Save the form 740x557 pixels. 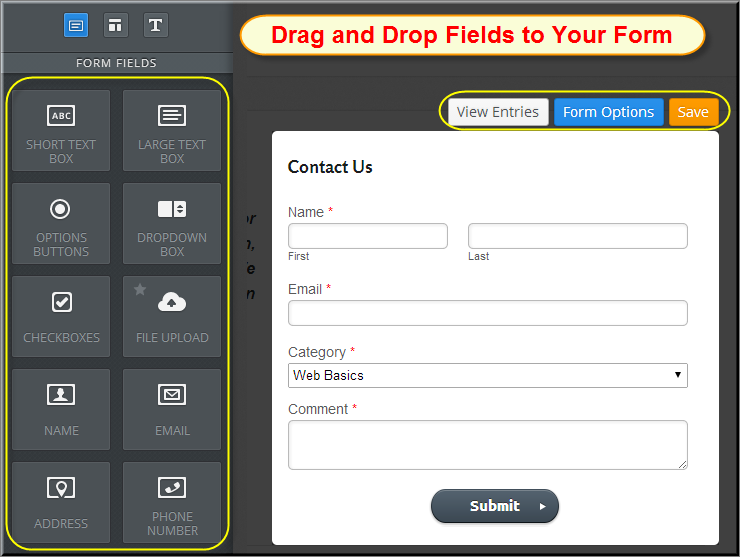pos(693,112)
